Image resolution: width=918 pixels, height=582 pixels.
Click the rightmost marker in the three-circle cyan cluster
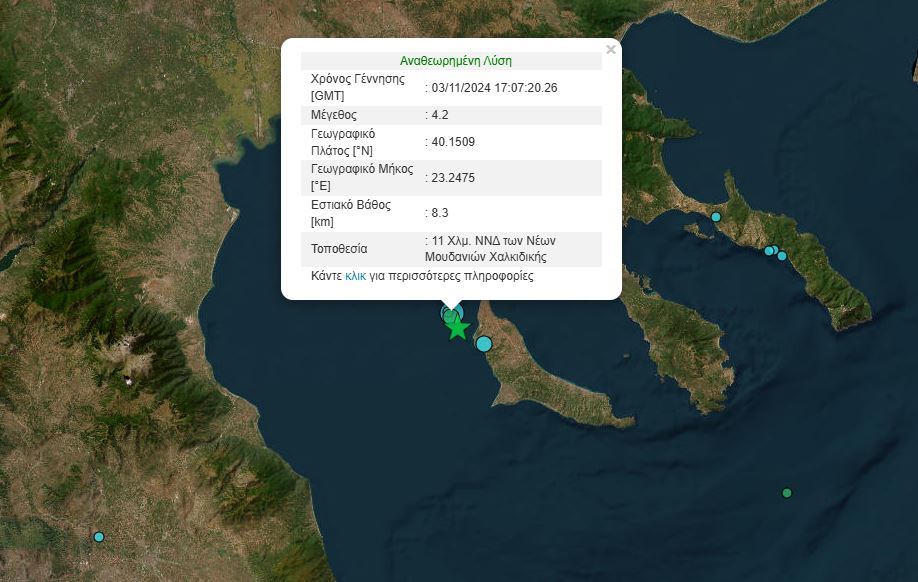pyautogui.click(x=782, y=256)
